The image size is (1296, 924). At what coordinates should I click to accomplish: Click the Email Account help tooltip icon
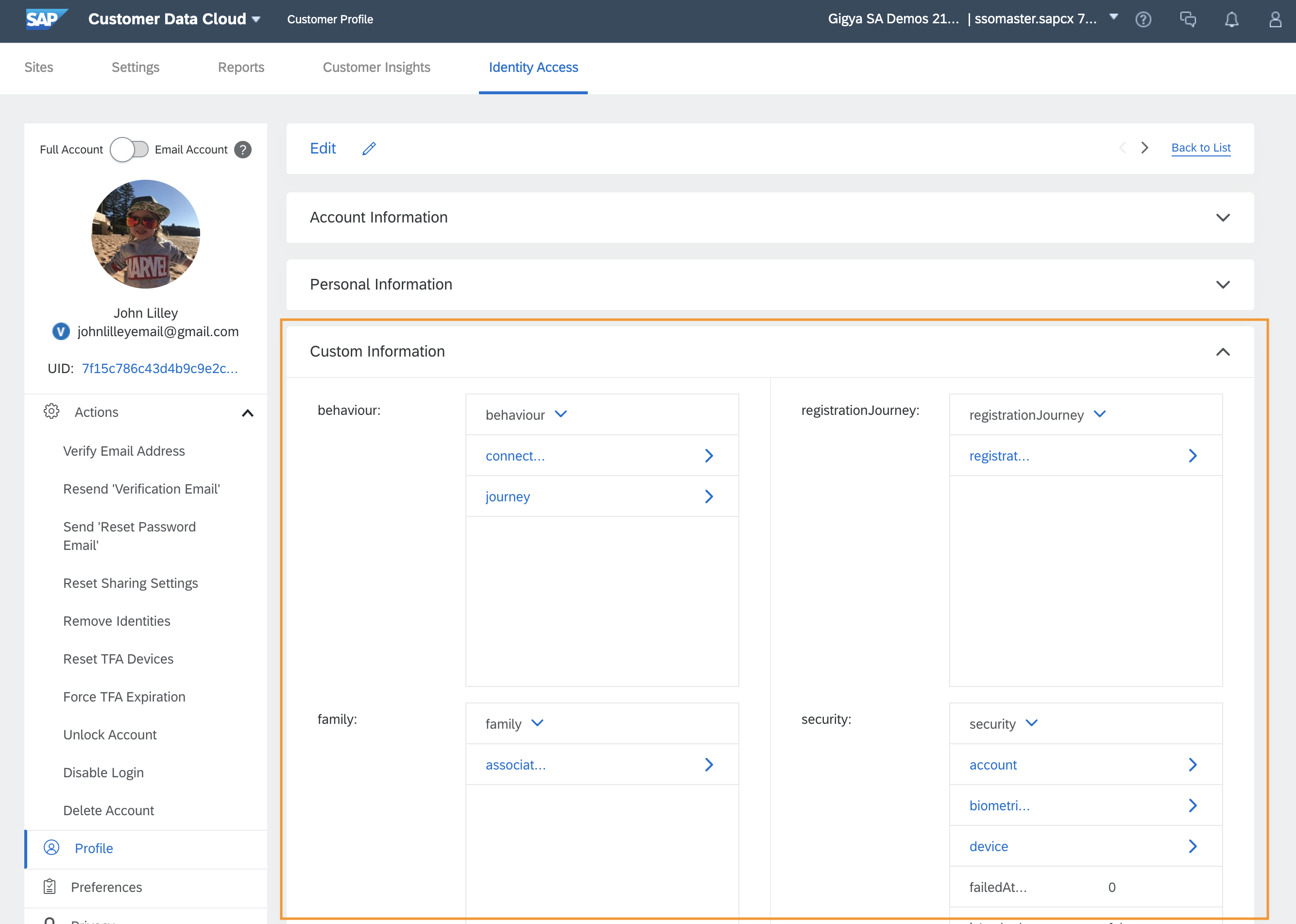point(243,150)
